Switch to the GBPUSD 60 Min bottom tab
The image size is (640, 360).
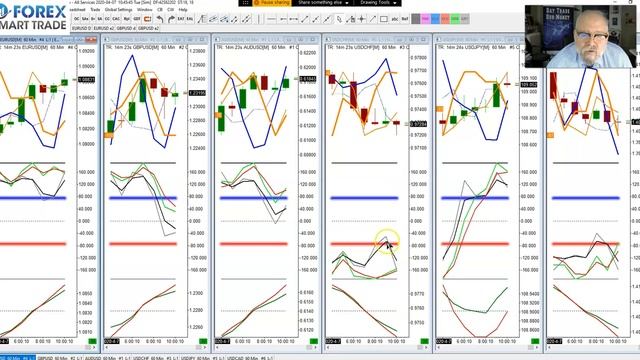pyautogui.click(x=60, y=358)
